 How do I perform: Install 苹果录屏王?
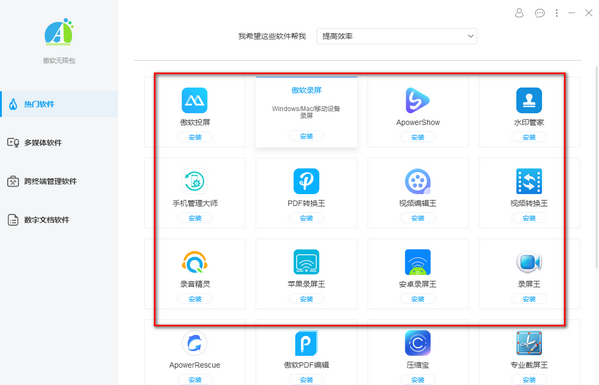pos(306,299)
